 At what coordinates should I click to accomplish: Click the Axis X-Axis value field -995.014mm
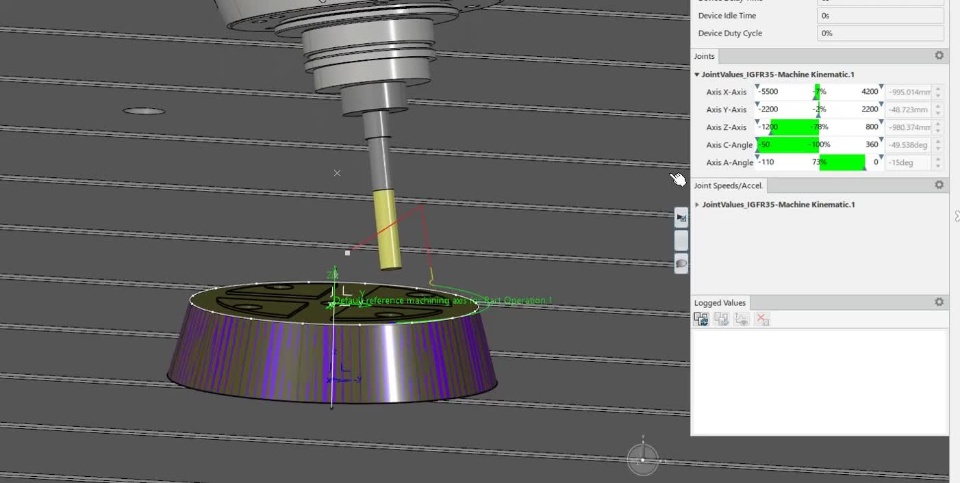coord(909,92)
